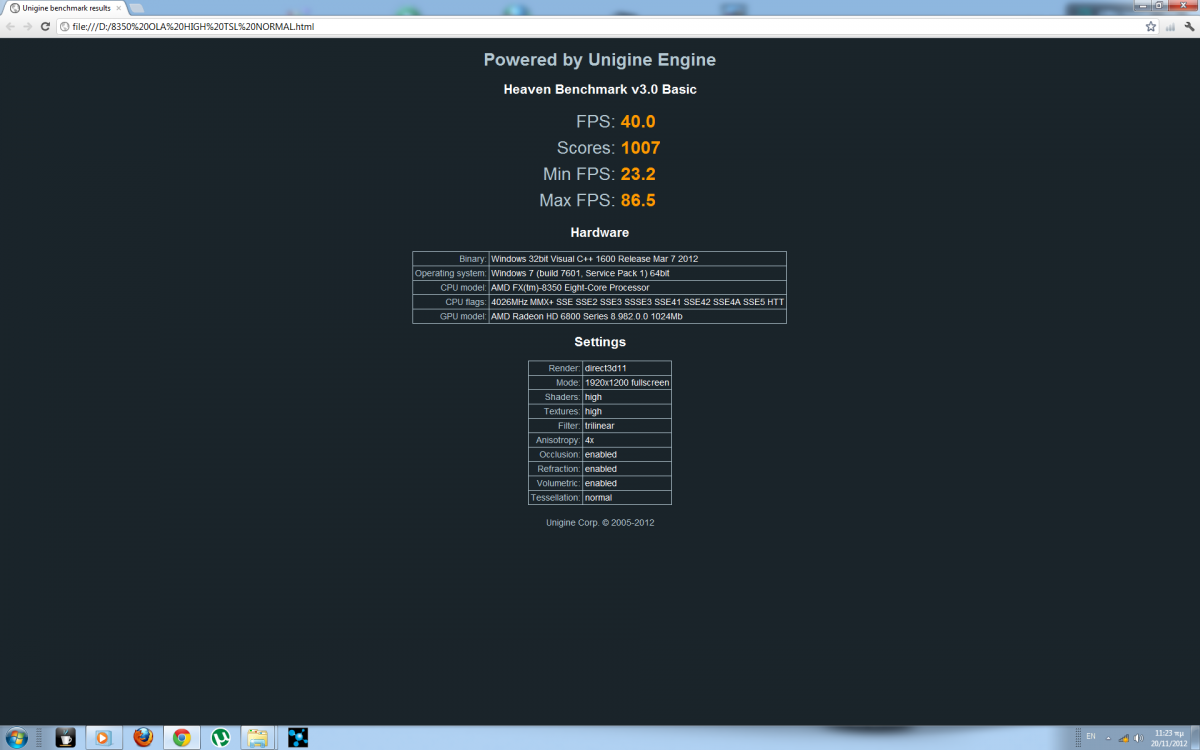1200x750 pixels.
Task: Switch to the Chrome taskbar icon
Action: coord(181,738)
